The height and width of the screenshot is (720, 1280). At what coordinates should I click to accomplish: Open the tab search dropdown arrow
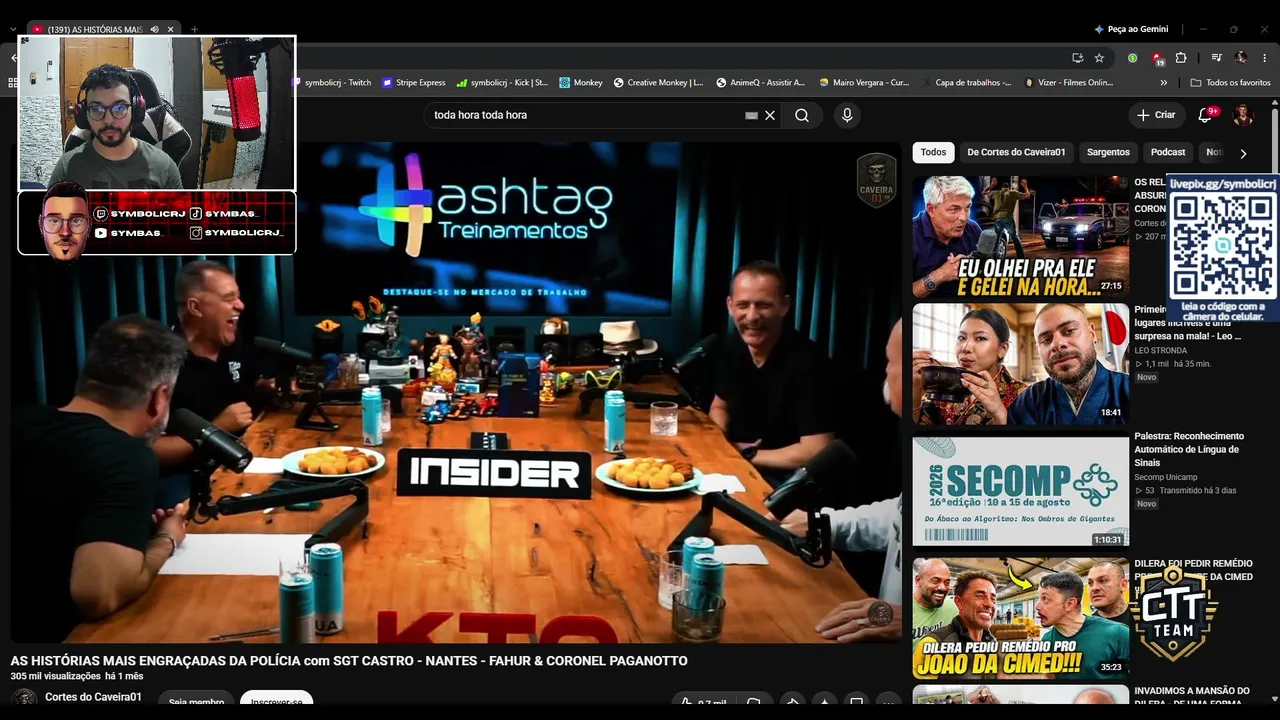[13, 30]
